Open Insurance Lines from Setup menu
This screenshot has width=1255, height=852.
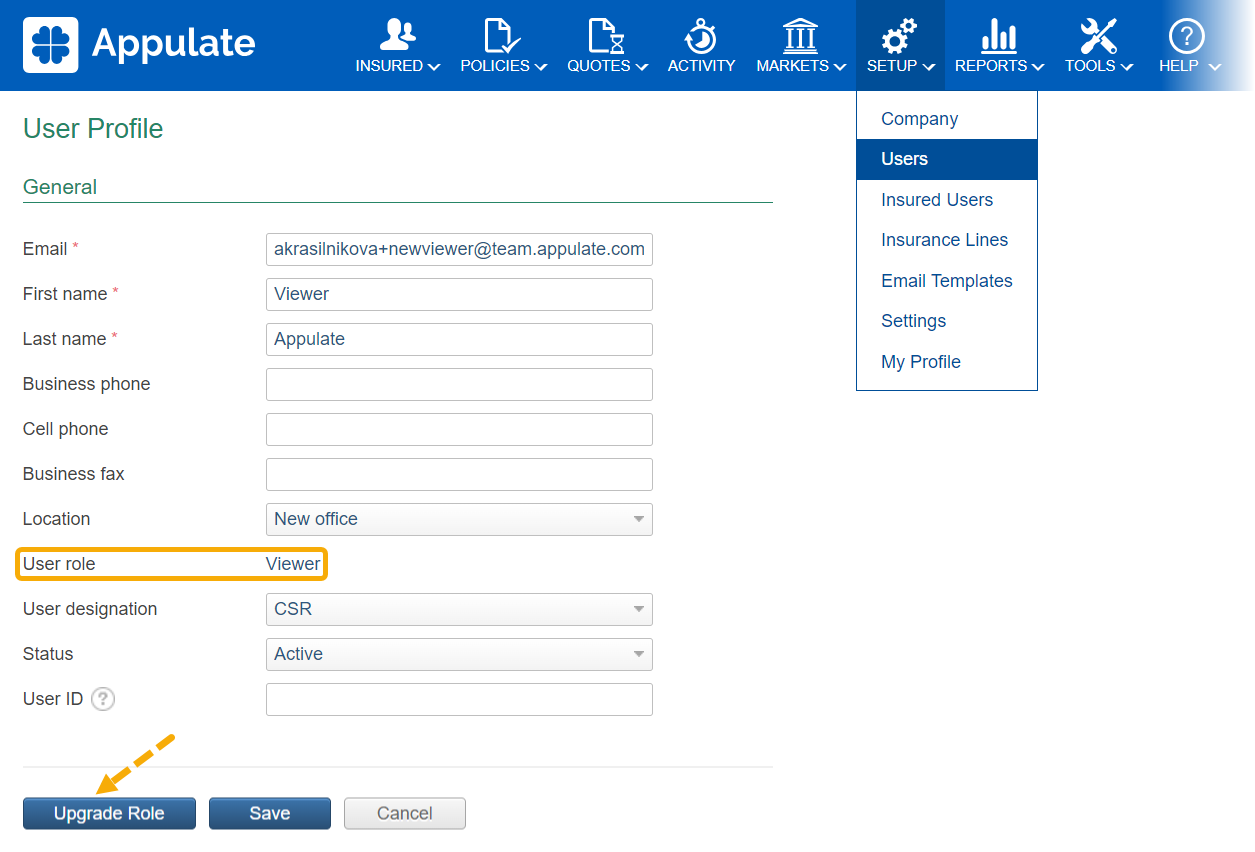(x=944, y=240)
